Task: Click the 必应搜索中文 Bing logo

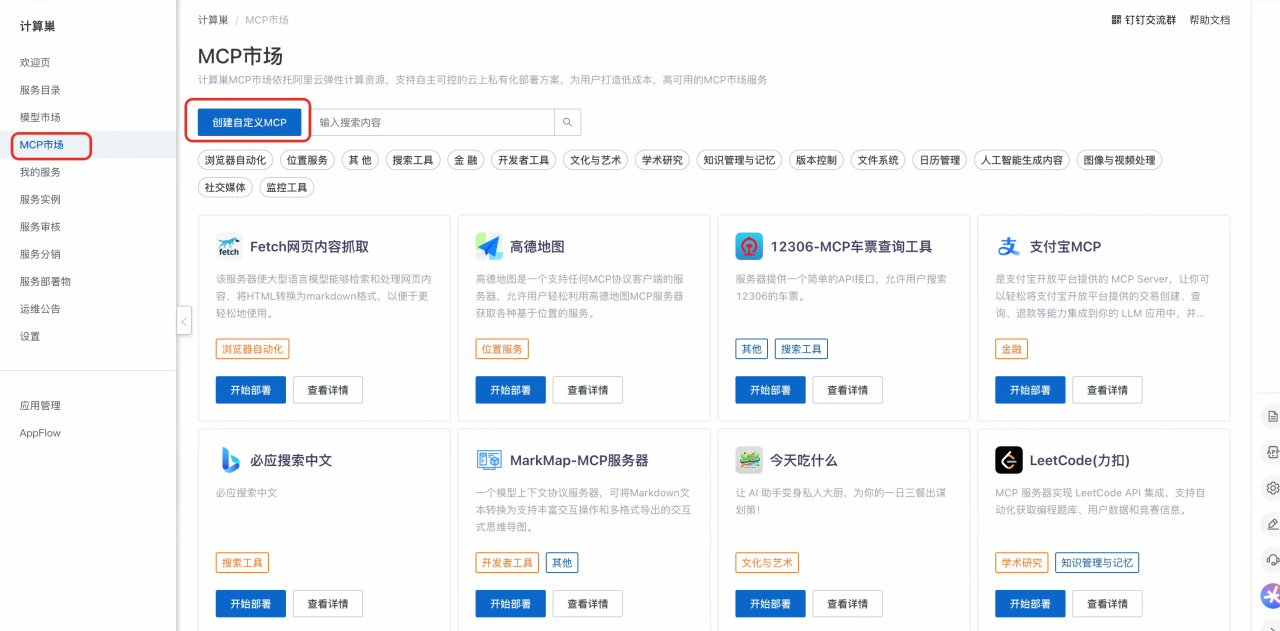Action: pyautogui.click(x=230, y=460)
